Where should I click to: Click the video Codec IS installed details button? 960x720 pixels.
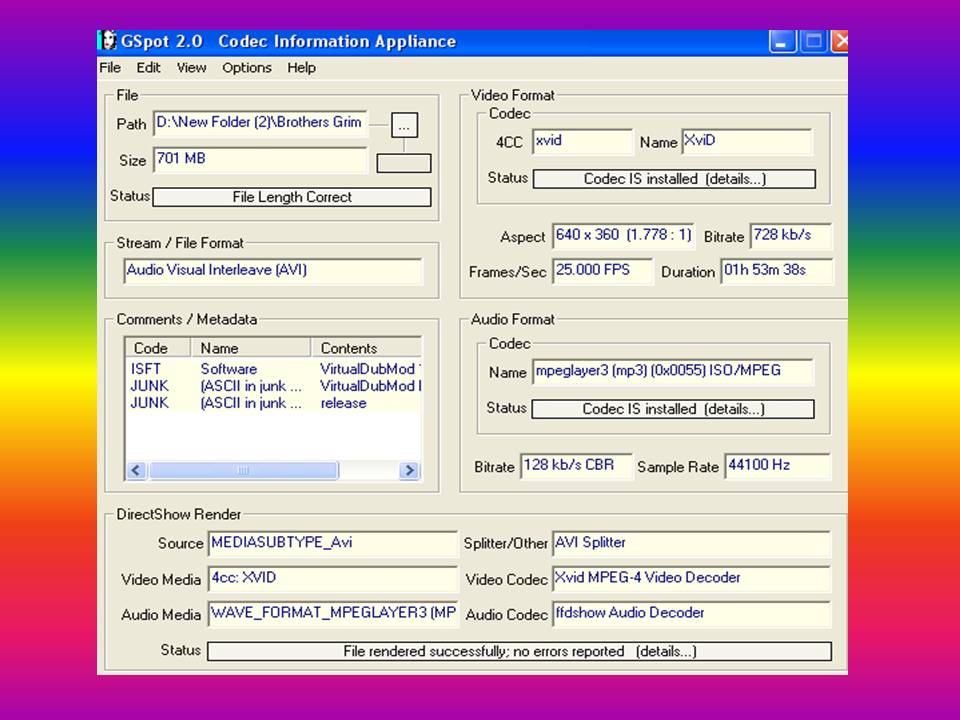coord(674,179)
